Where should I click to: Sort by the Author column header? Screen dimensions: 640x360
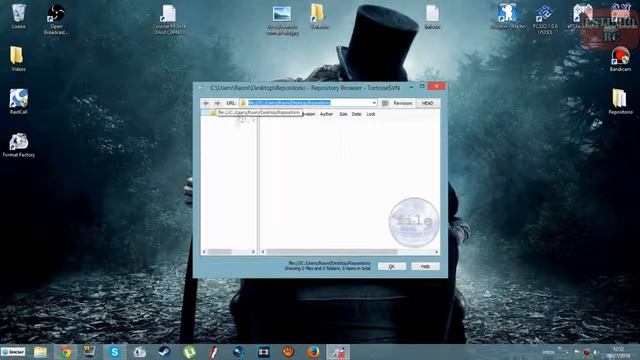(326, 114)
